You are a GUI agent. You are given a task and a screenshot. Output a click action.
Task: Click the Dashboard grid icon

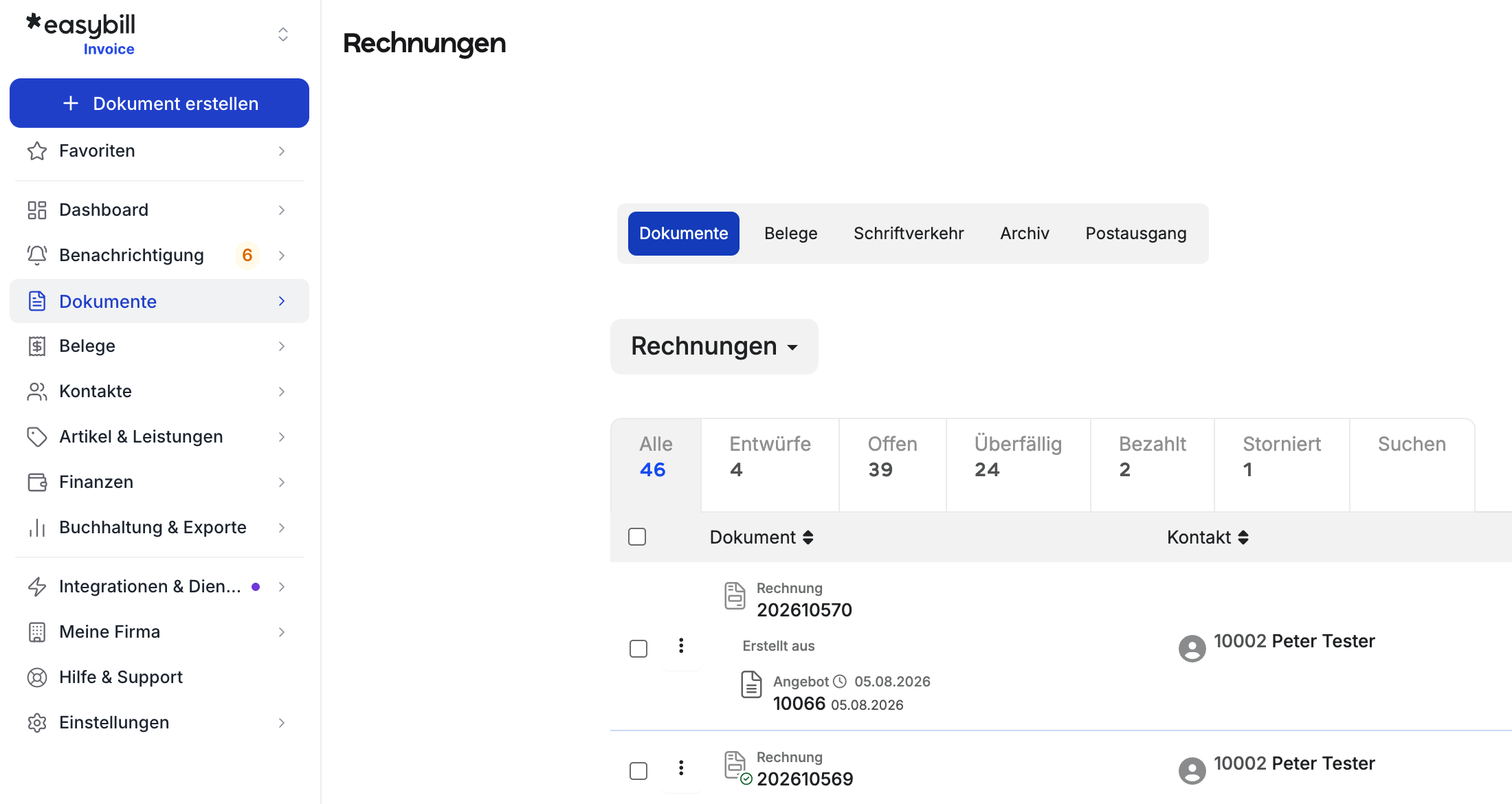click(x=37, y=210)
